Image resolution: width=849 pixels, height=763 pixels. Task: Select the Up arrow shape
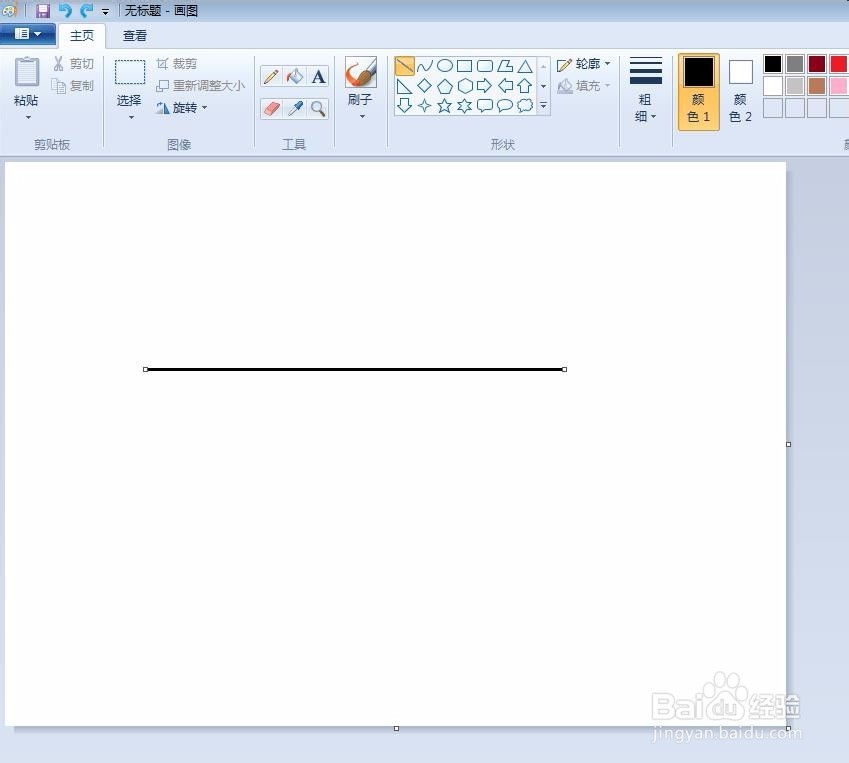coord(525,86)
